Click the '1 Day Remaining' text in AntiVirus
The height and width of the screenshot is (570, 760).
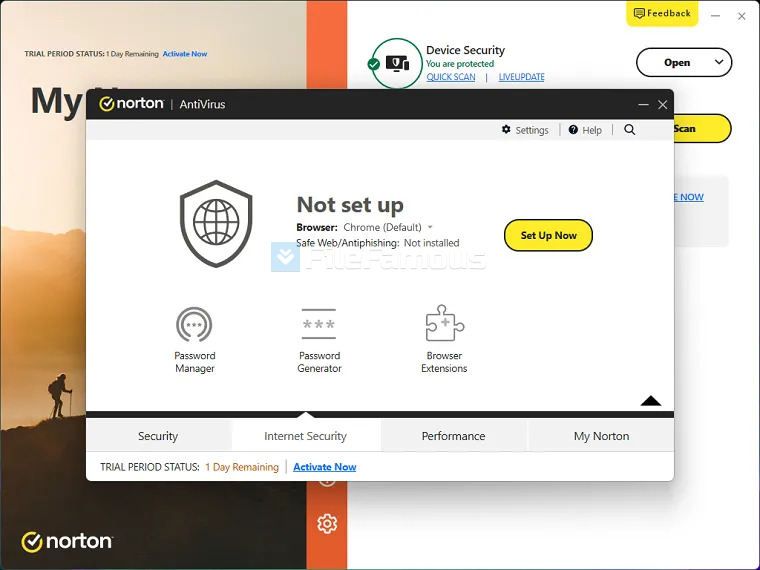coord(242,467)
